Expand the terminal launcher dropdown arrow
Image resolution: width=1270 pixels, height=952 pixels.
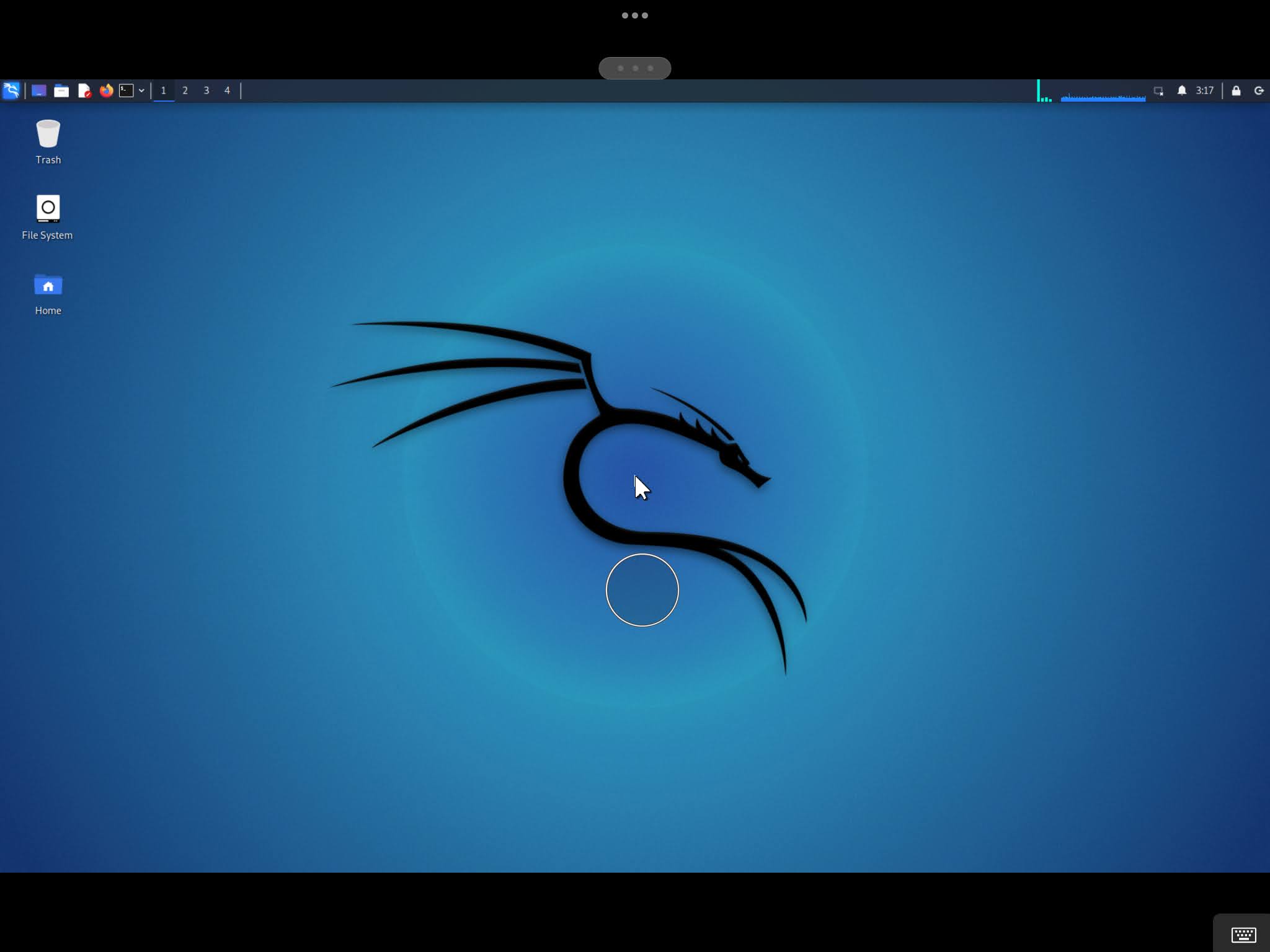tap(141, 90)
